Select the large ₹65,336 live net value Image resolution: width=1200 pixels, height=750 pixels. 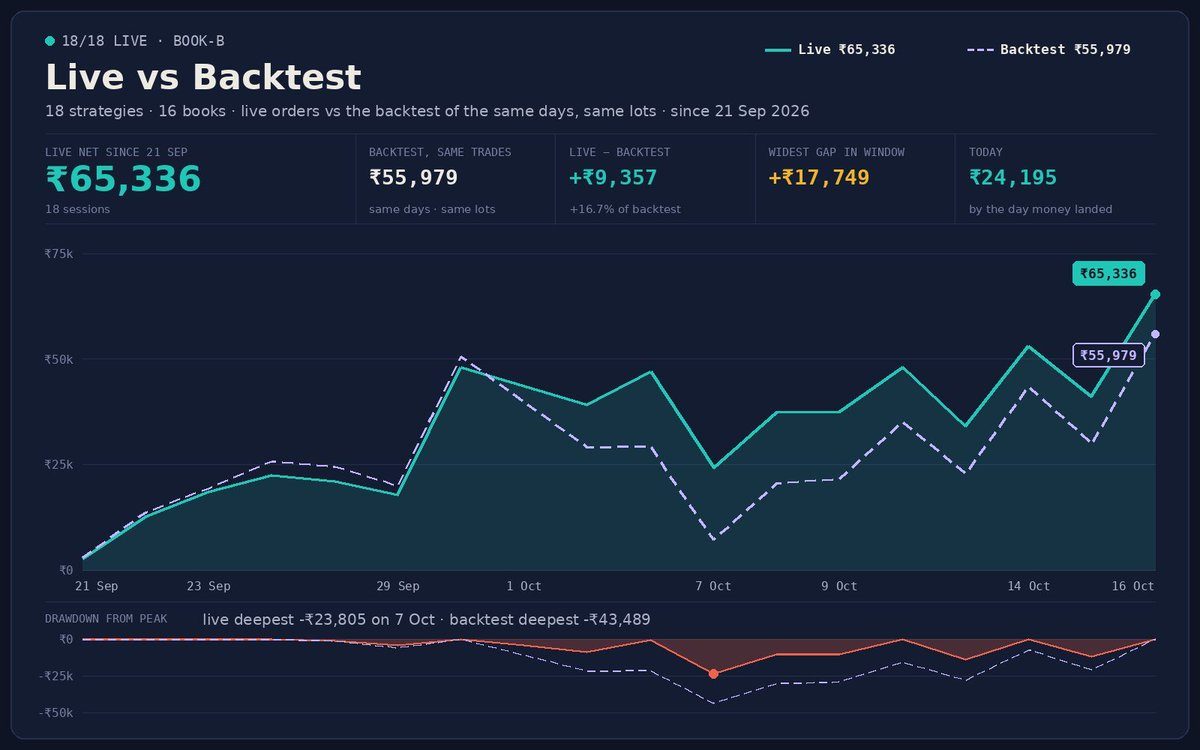click(x=123, y=179)
